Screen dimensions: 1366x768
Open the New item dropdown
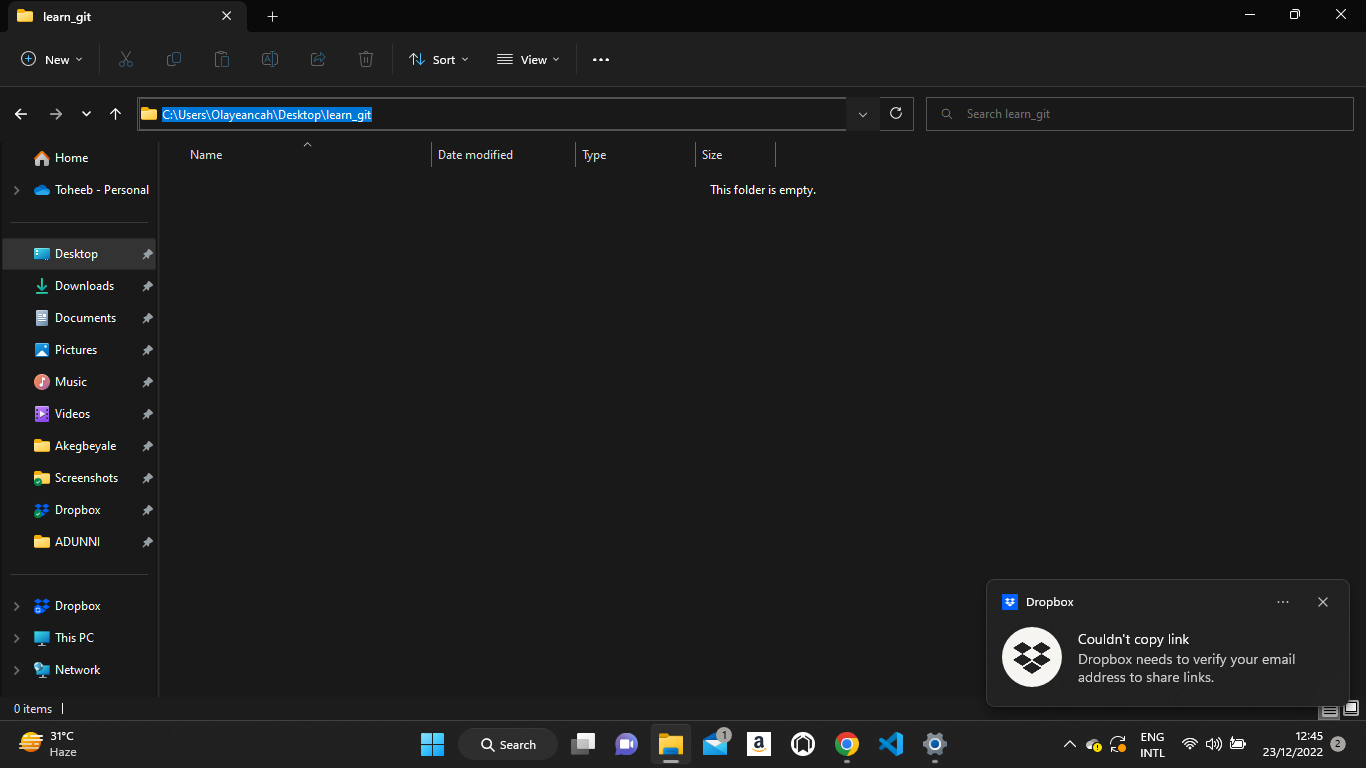point(52,60)
